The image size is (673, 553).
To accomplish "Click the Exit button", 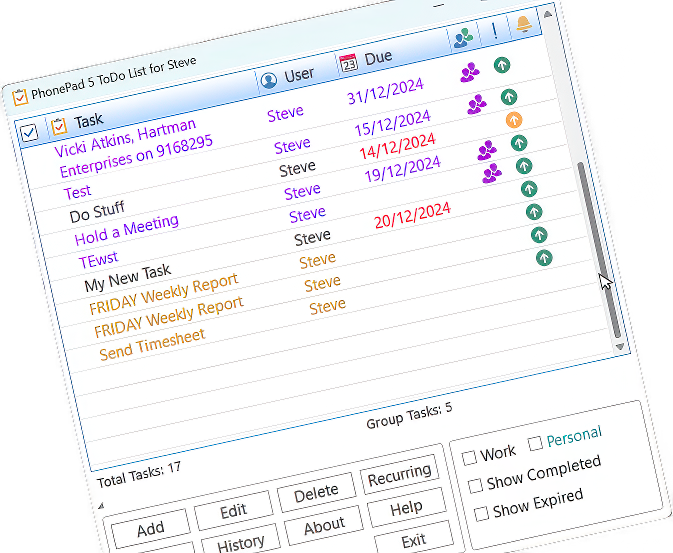I will (414, 541).
